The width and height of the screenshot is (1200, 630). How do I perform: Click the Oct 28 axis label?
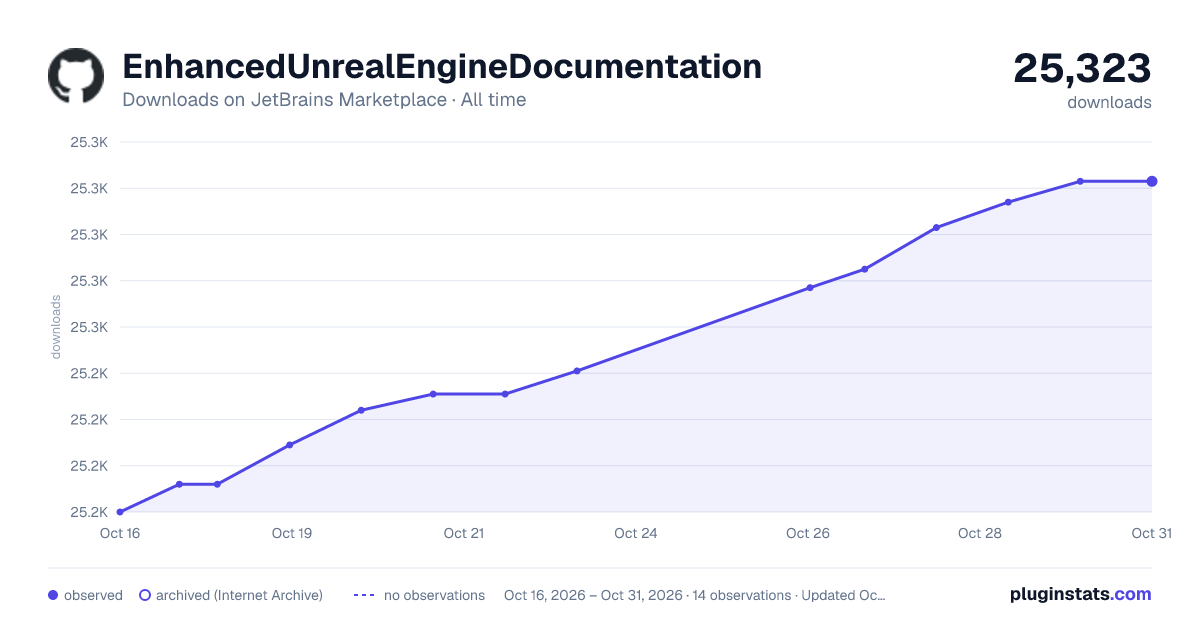coord(980,533)
